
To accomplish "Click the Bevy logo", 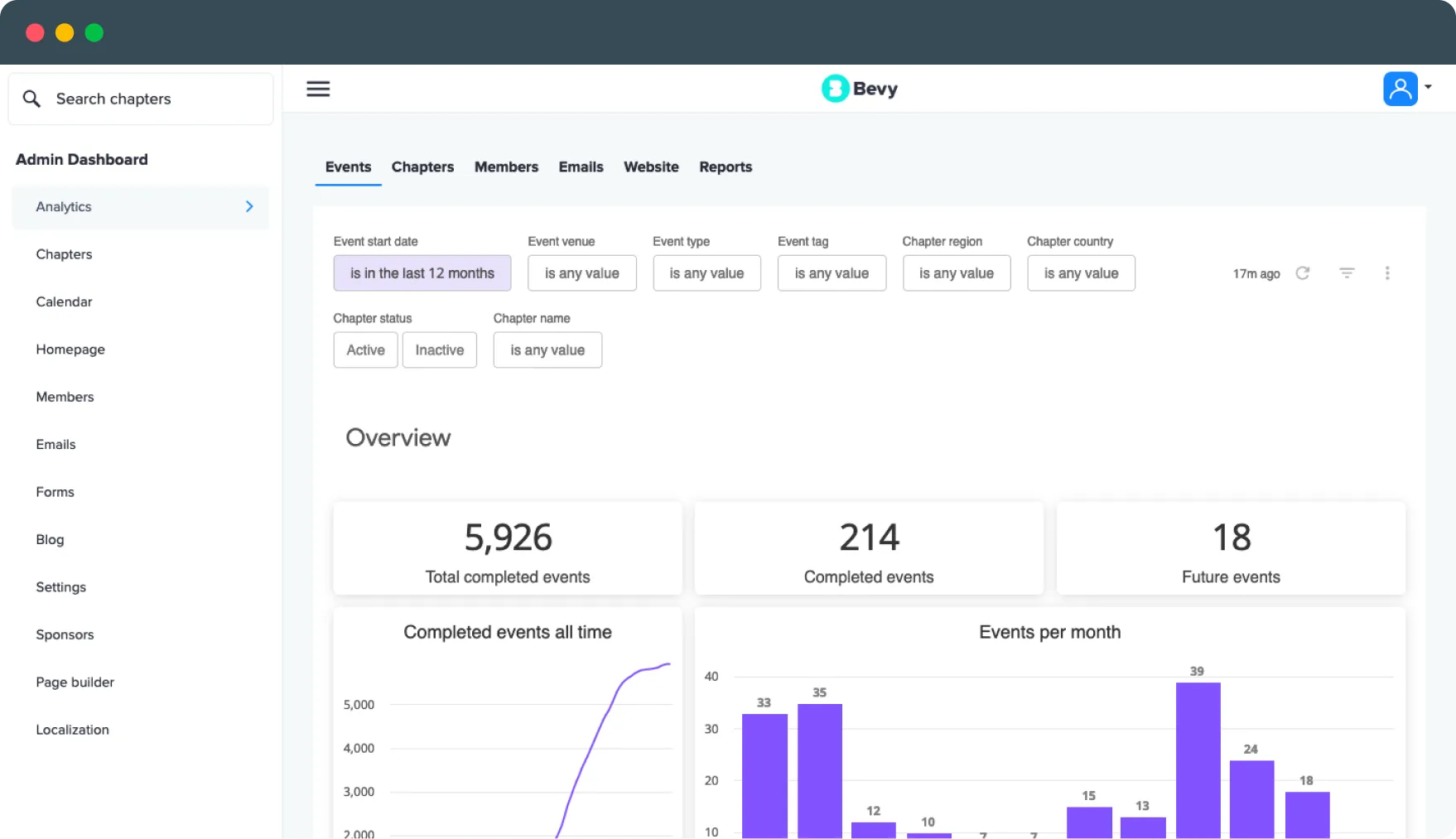I will point(859,89).
